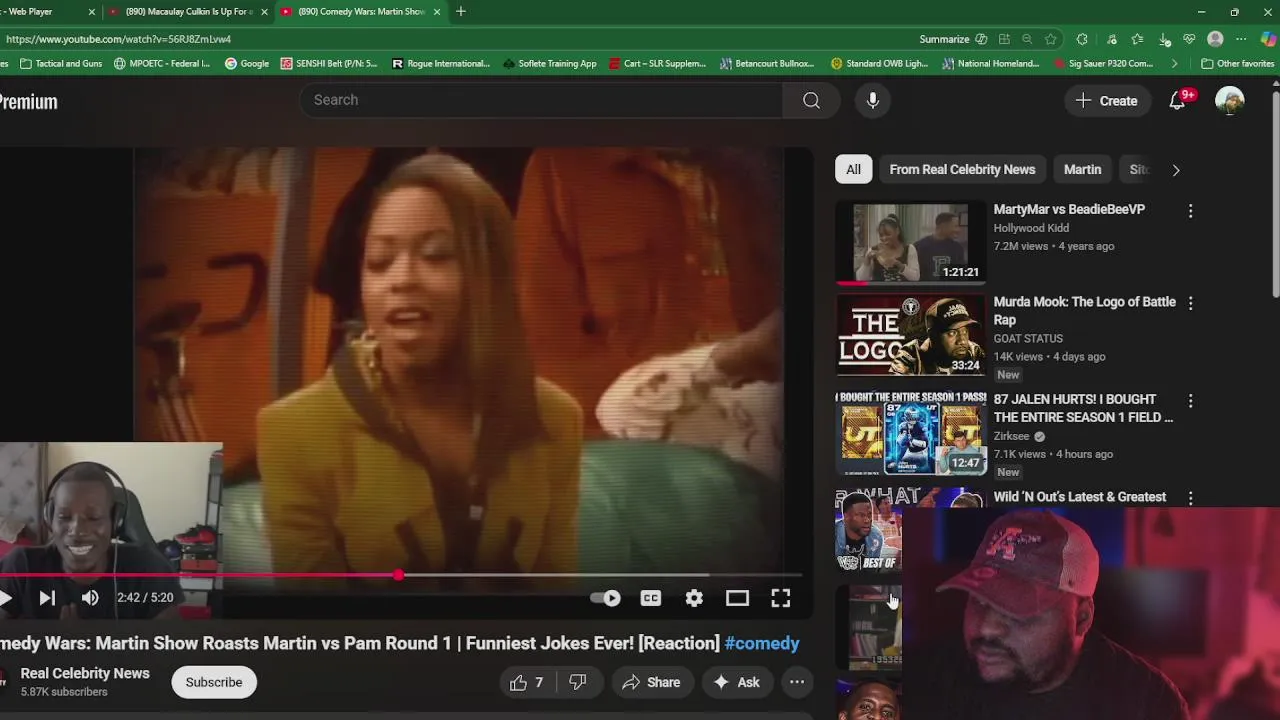The width and height of the screenshot is (1280, 720).
Task: Show more filter chips arrow
Action: pos(1176,170)
